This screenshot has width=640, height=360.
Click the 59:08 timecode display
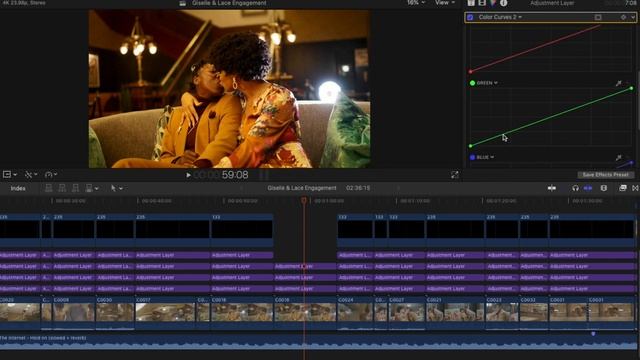coord(235,175)
